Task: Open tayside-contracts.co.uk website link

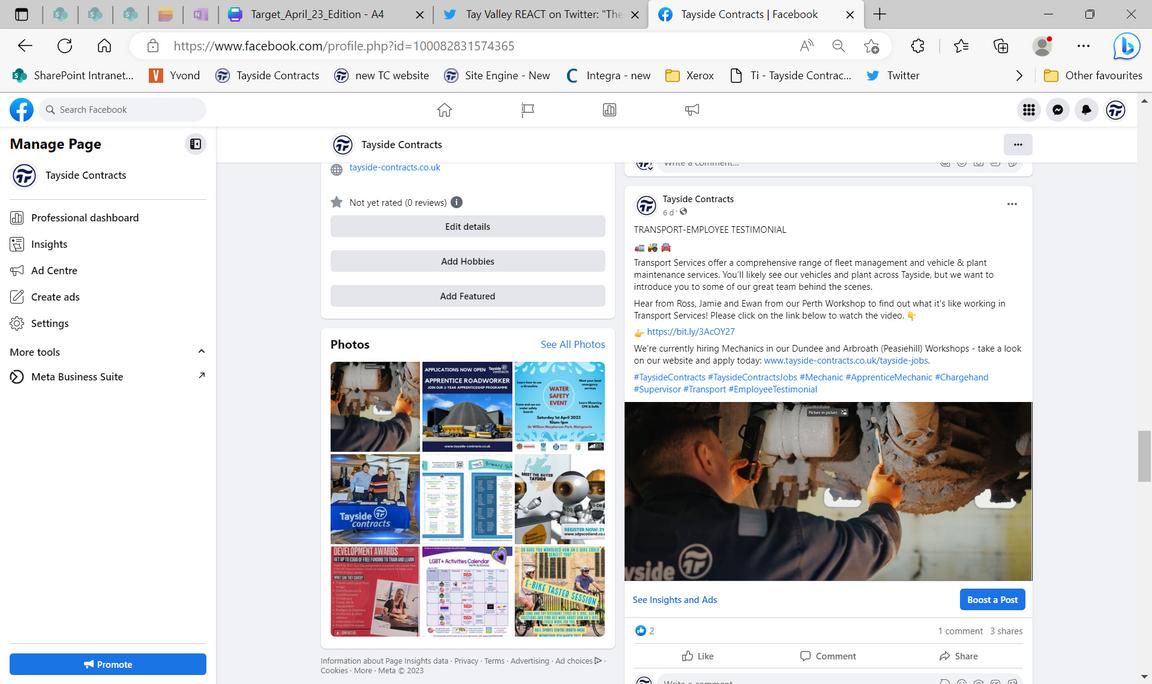Action: click(395, 168)
